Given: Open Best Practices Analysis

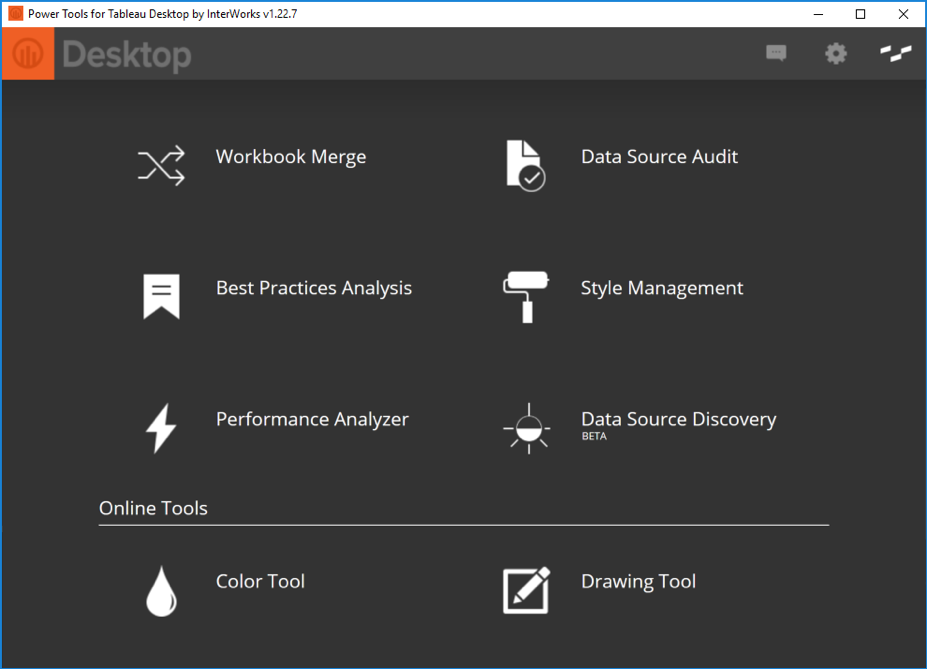Looking at the screenshot, I should pos(161,296).
